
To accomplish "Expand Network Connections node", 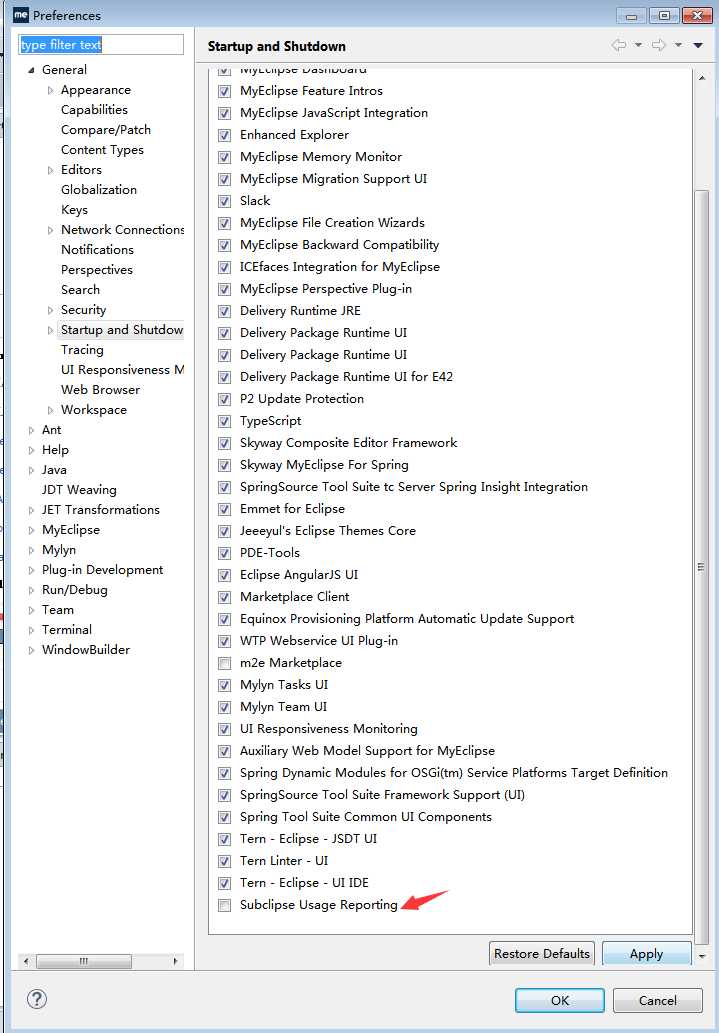I will [x=50, y=230].
